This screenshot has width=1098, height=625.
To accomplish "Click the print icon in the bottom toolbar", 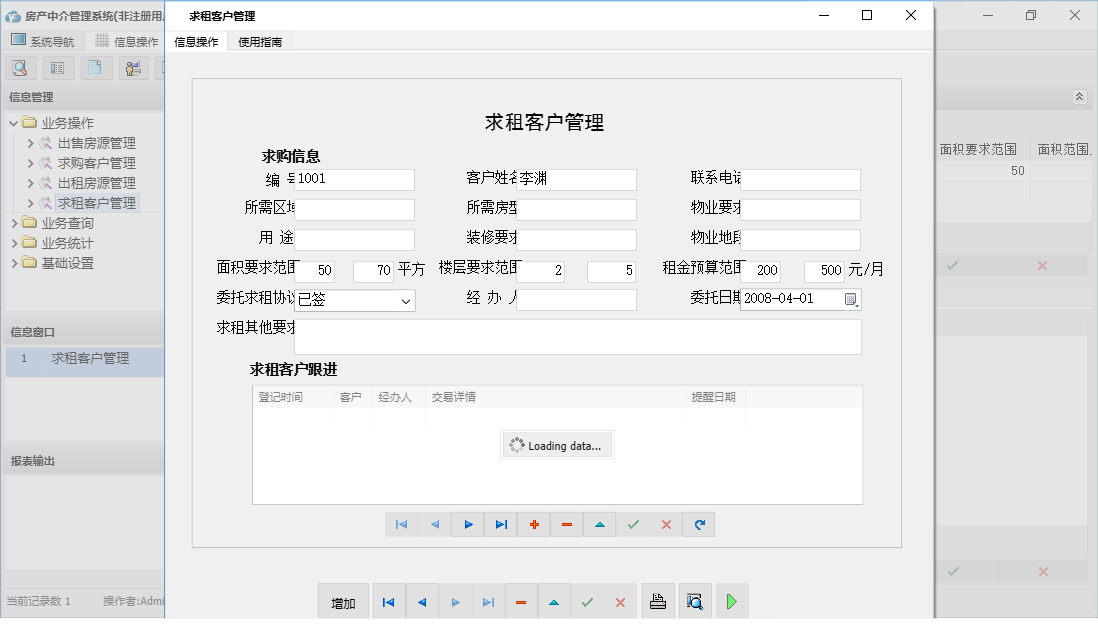I will pos(659,600).
